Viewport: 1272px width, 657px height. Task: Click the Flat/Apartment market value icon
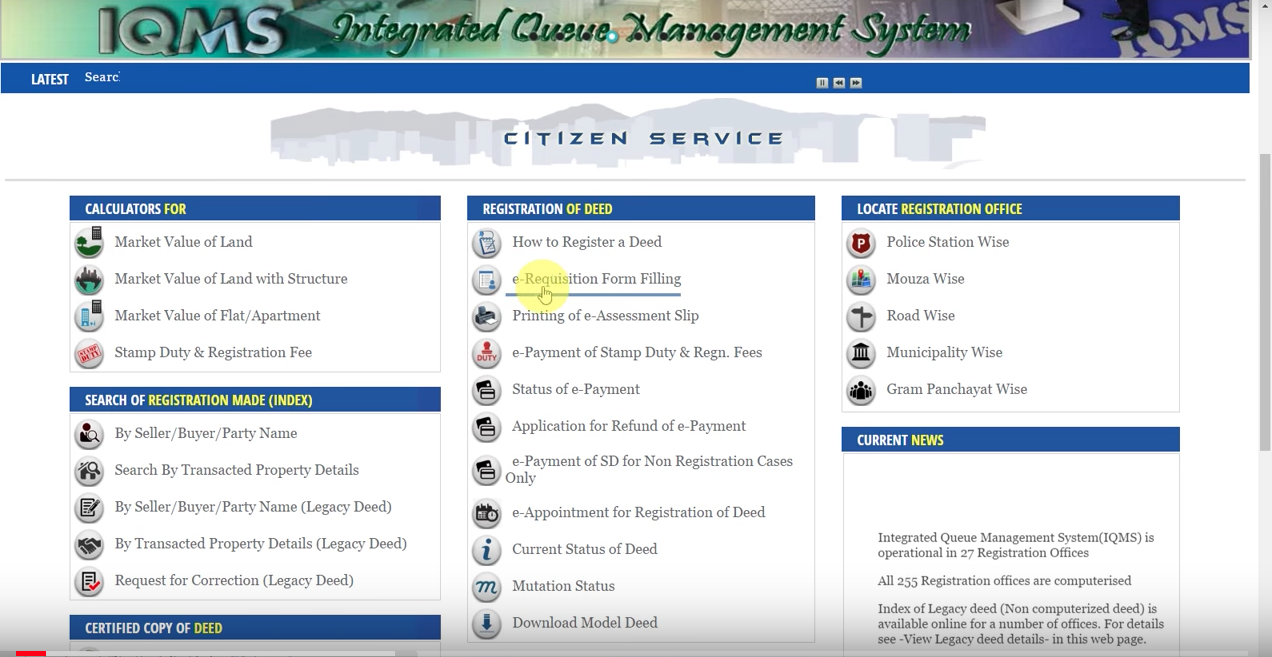(89, 316)
